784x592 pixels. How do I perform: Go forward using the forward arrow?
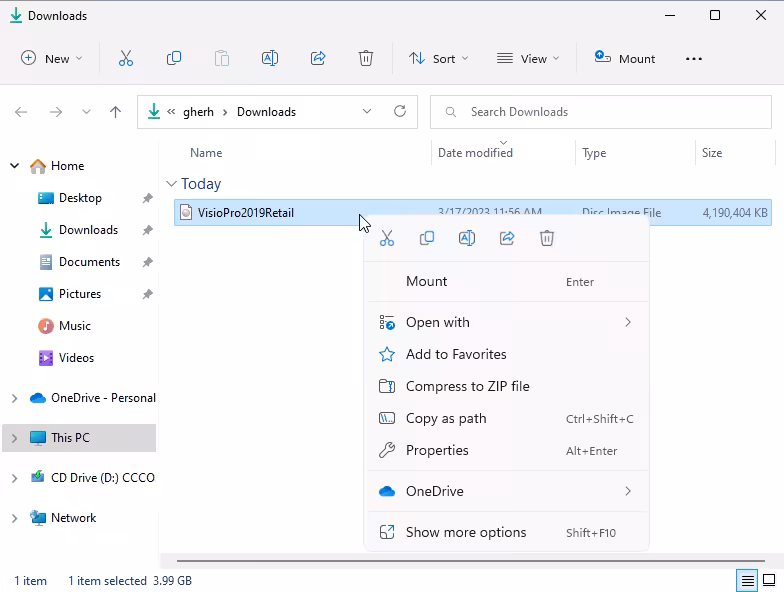(56, 112)
